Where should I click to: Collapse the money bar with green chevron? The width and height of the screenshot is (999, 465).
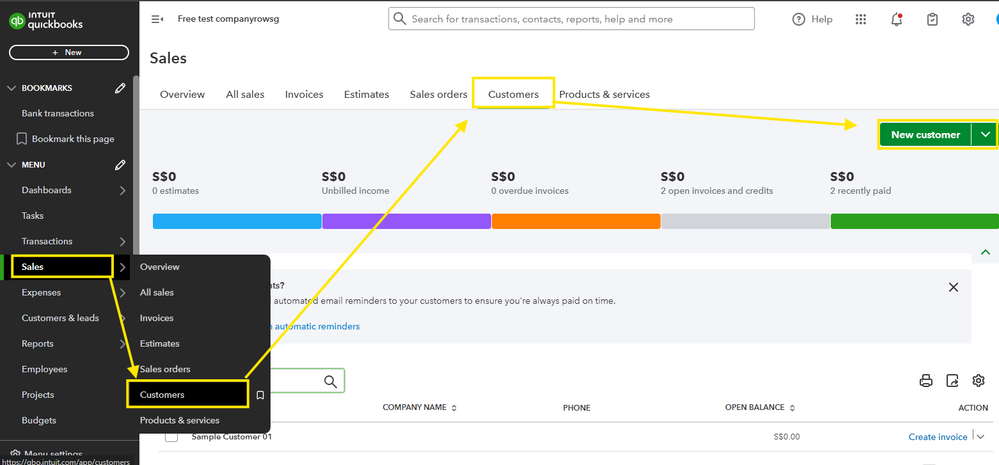coord(986,252)
